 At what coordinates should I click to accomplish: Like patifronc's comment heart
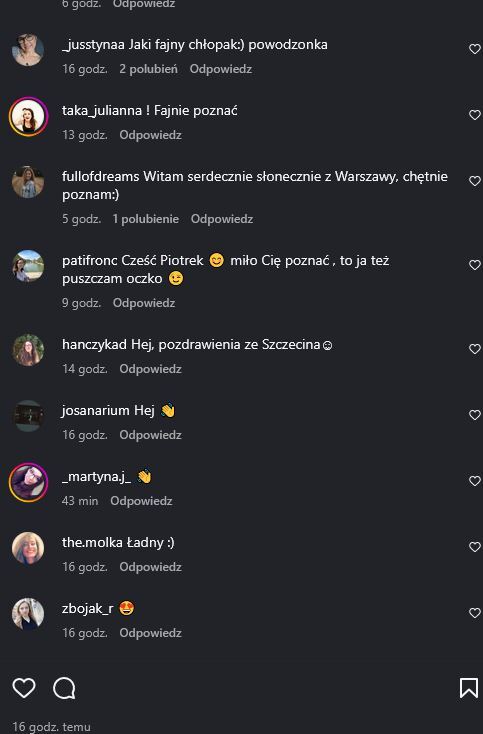coord(475,265)
